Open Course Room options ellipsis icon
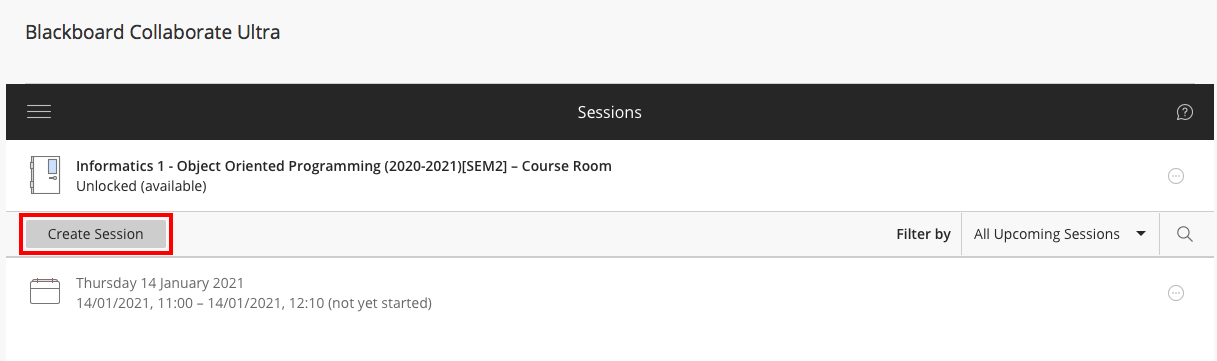This screenshot has height=361, width=1217. (x=1176, y=176)
